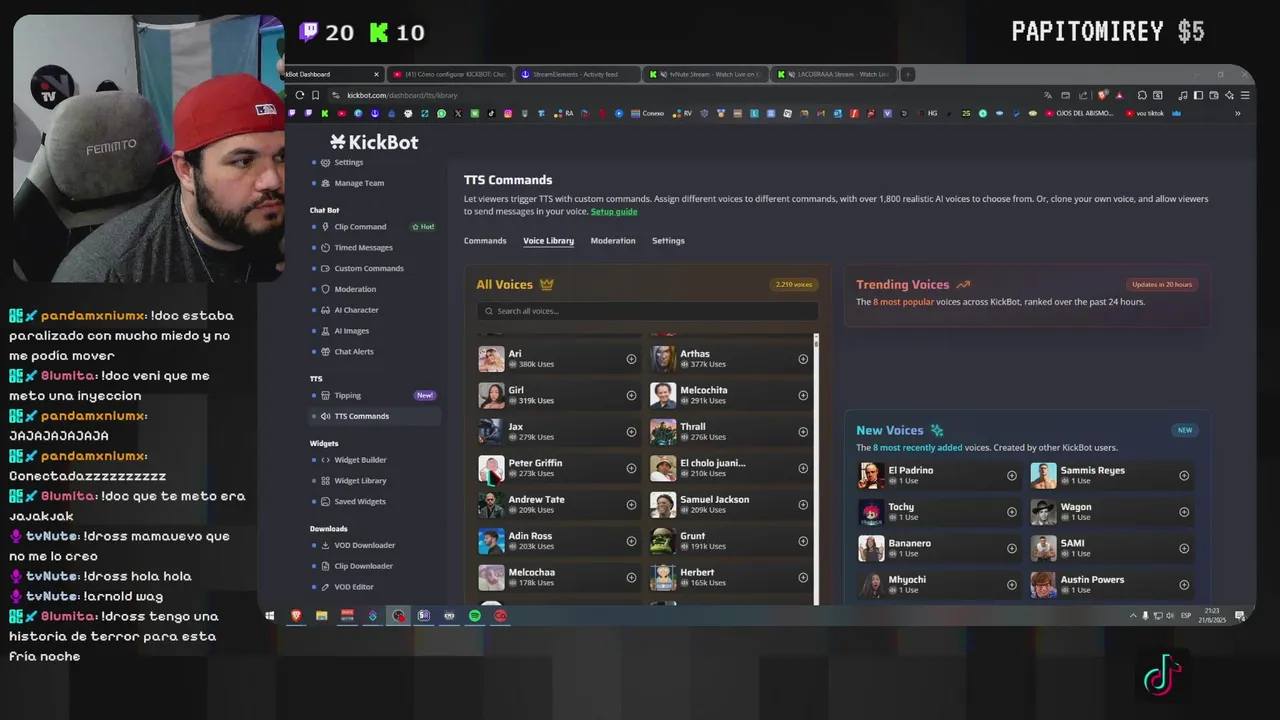Add Thrall voice using plus icon

point(803,432)
